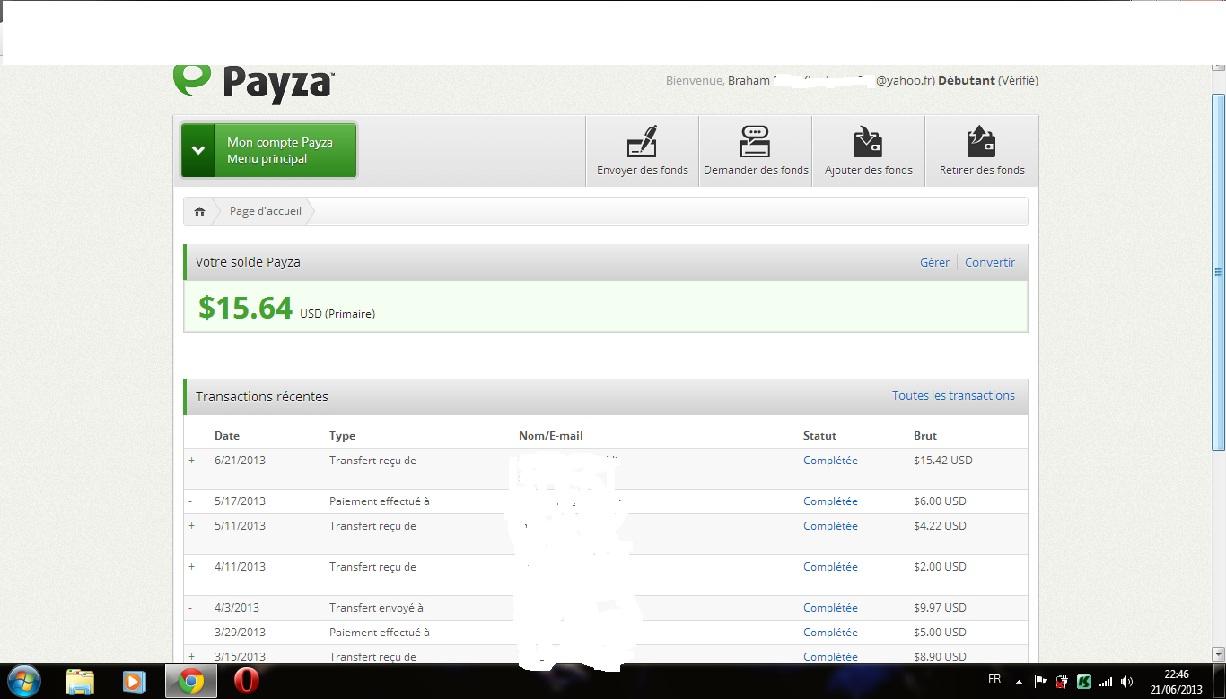The image size is (1226, 699).
Task: Click Paiement effectué à in 5/17/2013 row
Action: [379, 501]
